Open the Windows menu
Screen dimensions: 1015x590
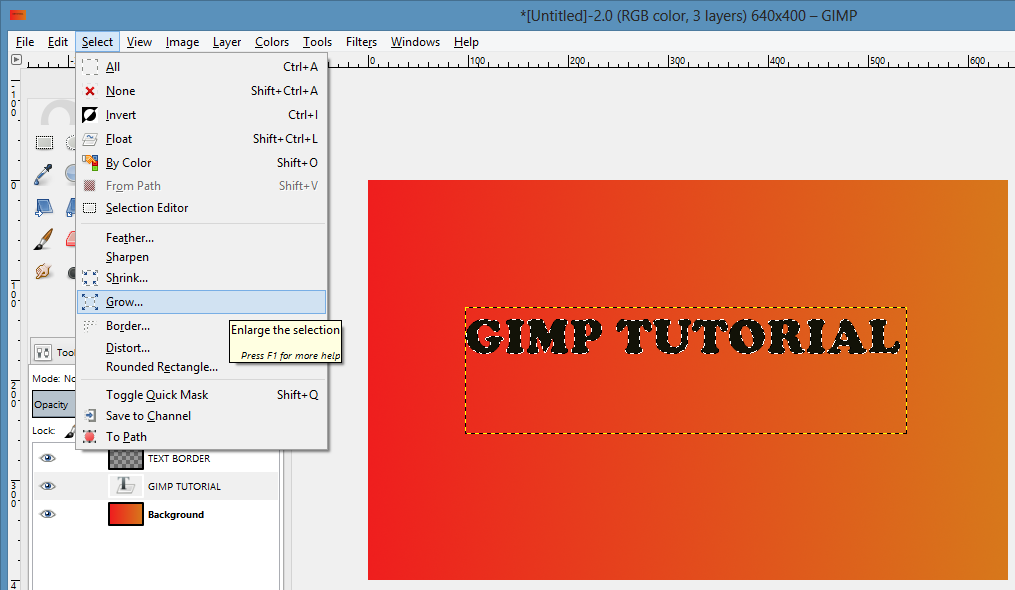coord(415,41)
